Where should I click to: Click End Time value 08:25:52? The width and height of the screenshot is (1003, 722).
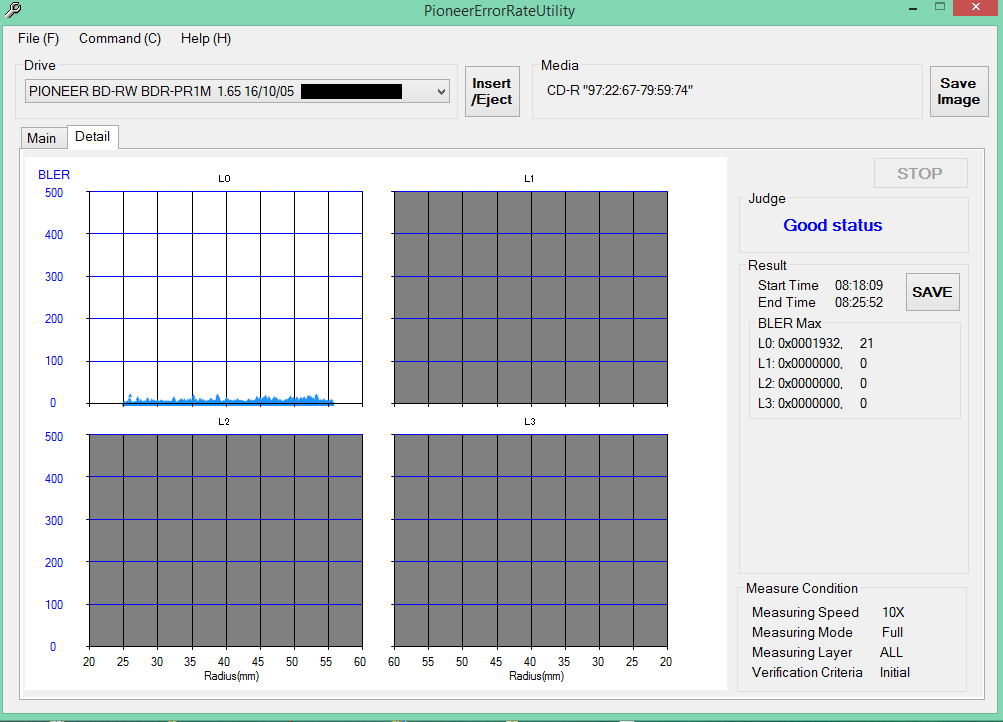pos(859,302)
